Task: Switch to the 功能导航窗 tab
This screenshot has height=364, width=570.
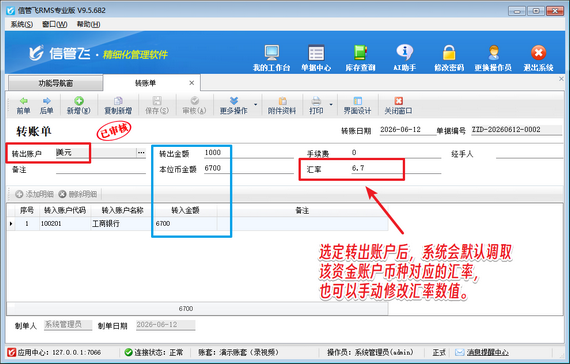Action: click(56, 83)
